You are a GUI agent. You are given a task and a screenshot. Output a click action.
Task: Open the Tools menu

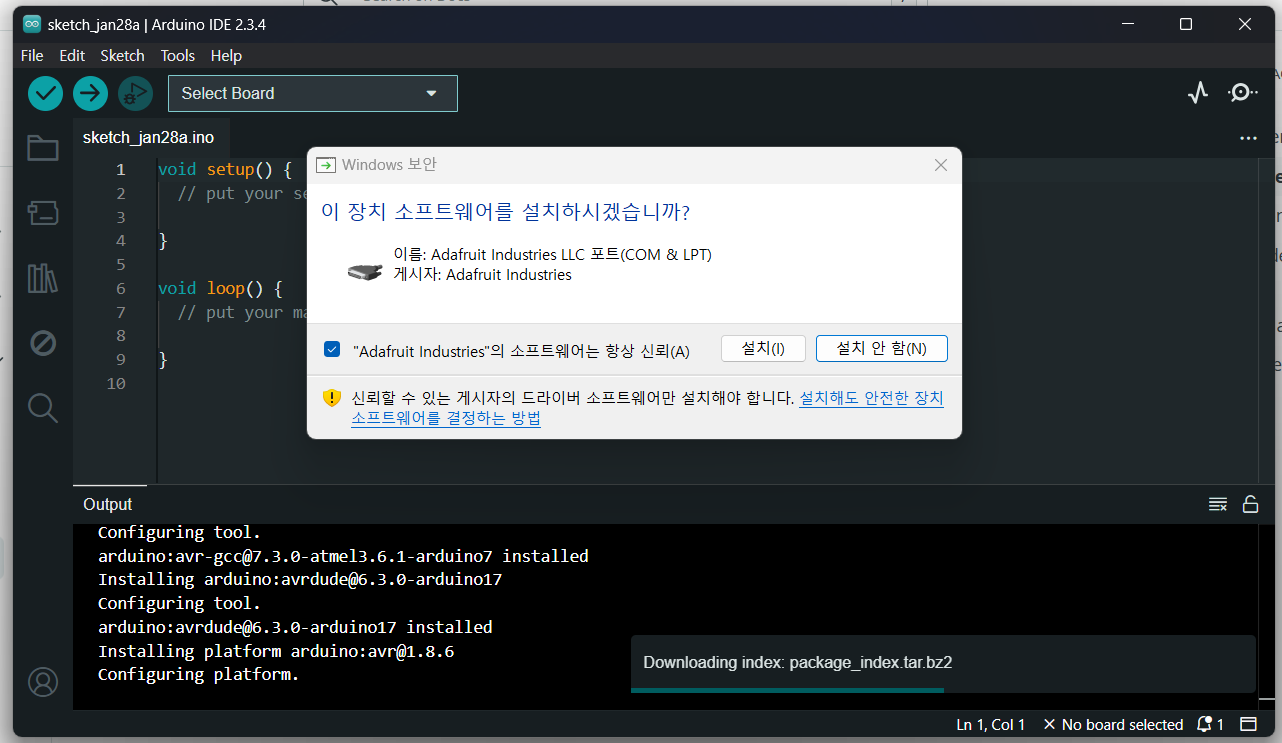(178, 56)
